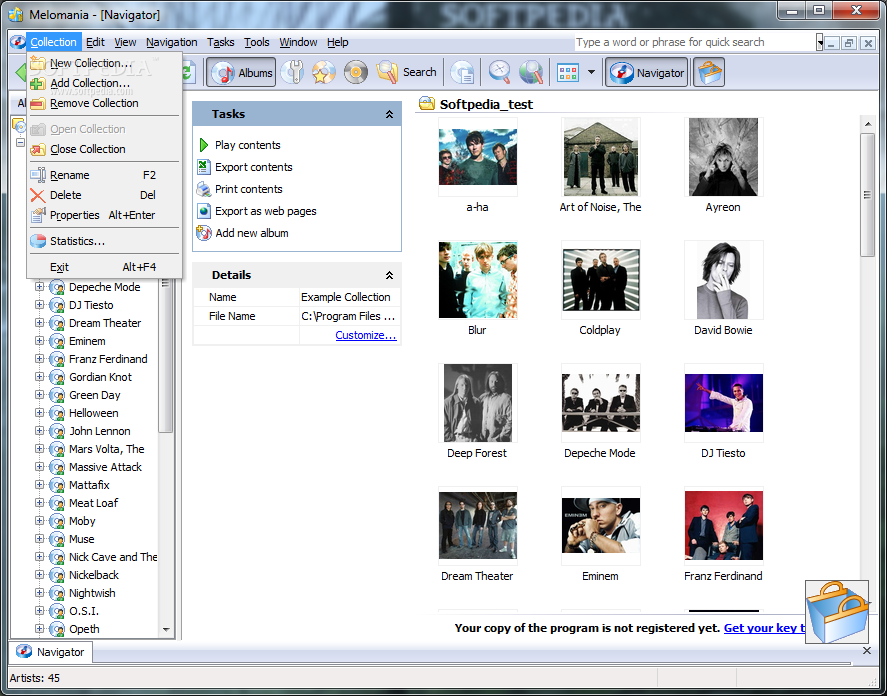
Task: Open the Navigation menu
Action: coord(171,42)
